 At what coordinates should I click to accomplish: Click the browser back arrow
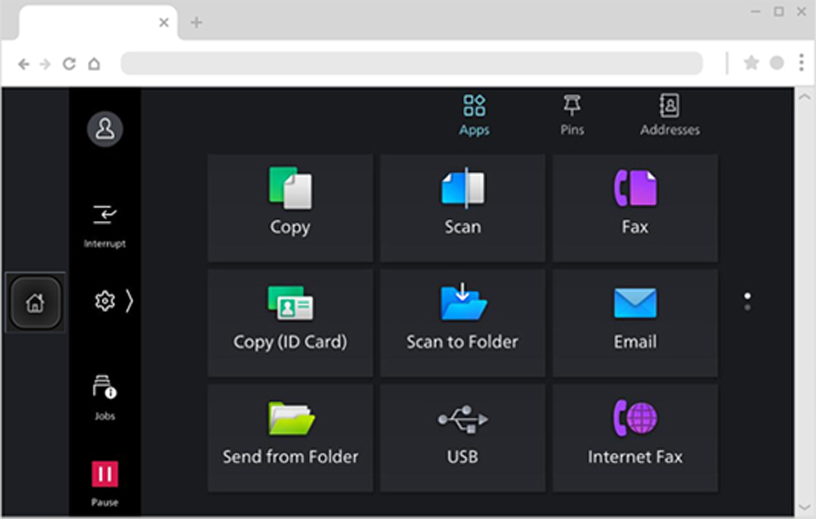click(x=23, y=64)
